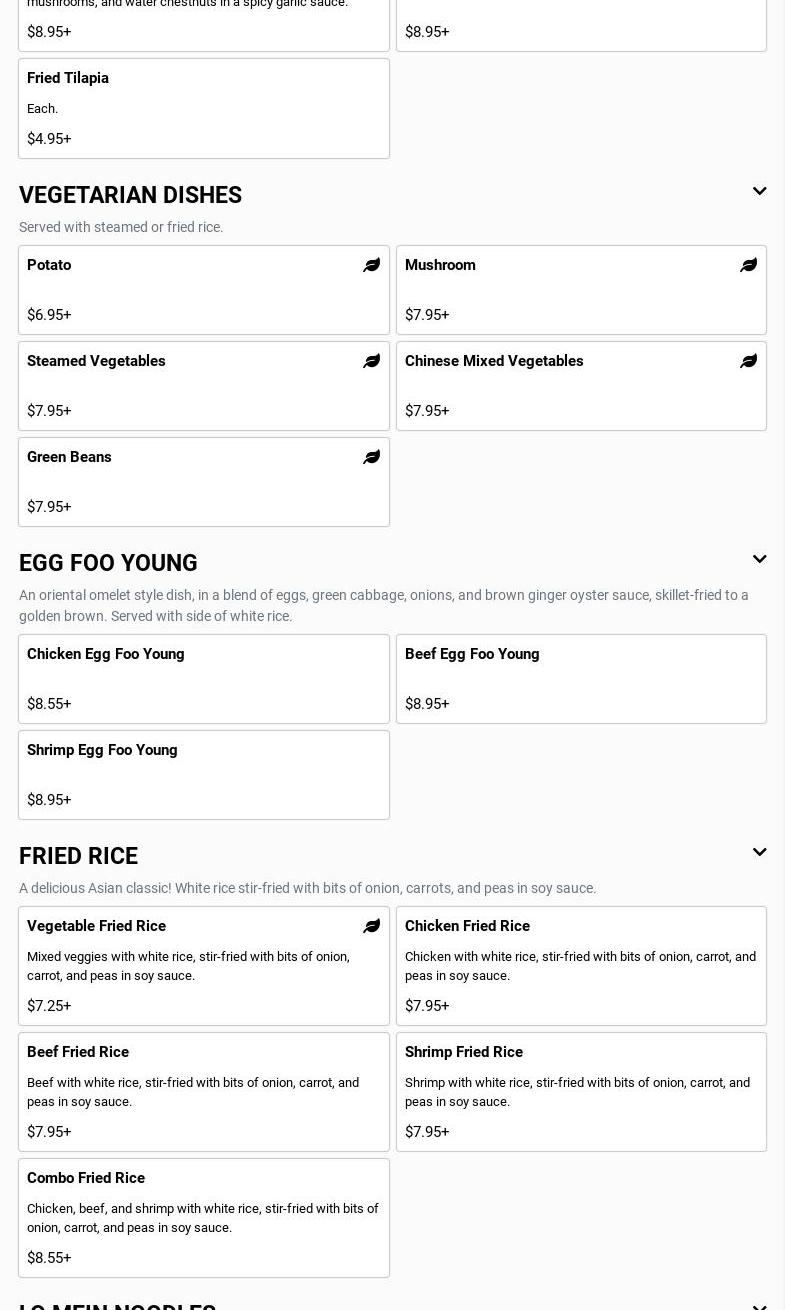Click the leaf icon on Green Beans

[371, 457]
